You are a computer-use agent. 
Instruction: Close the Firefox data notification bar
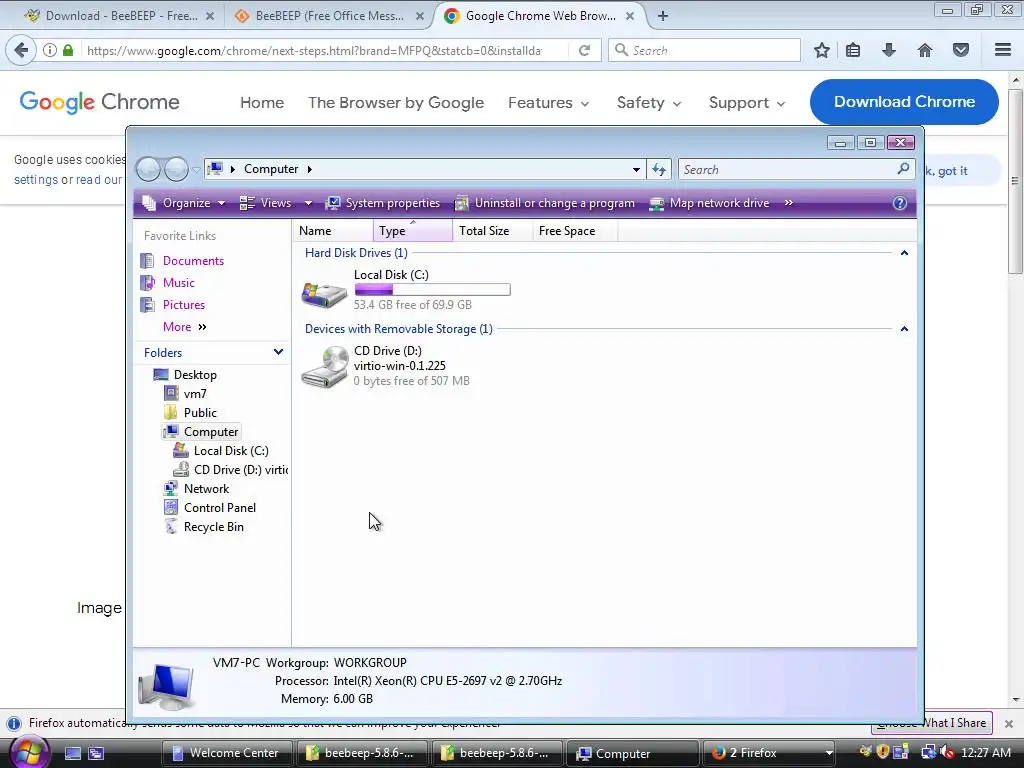point(1009,724)
